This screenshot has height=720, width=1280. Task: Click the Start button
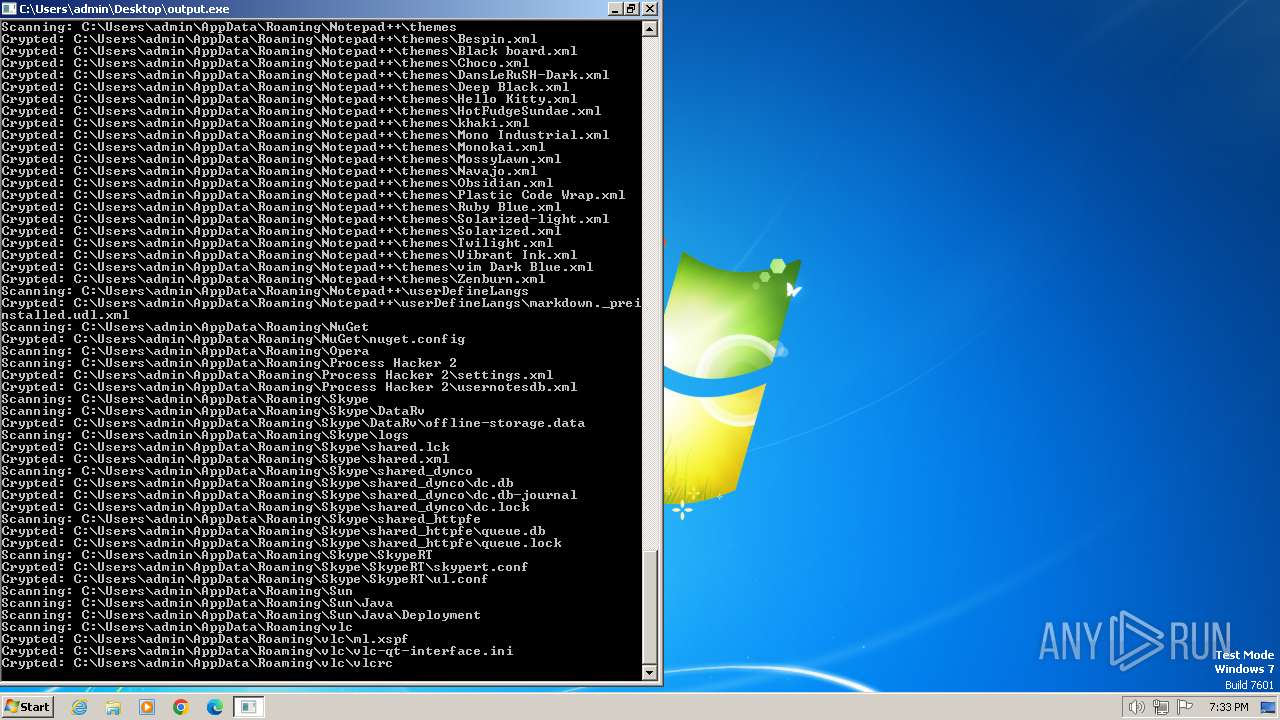(27, 707)
